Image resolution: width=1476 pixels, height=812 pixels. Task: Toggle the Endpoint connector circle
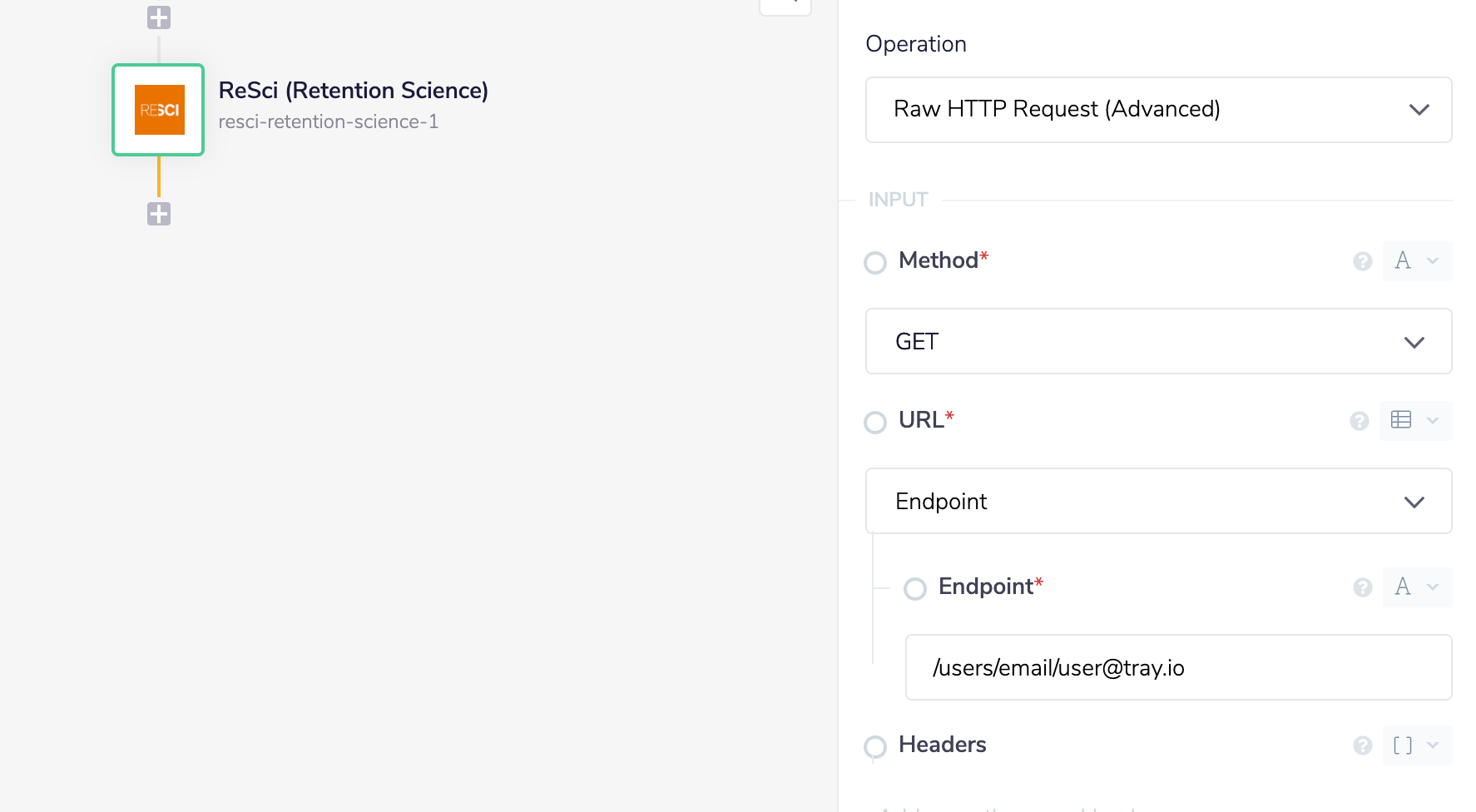click(x=915, y=589)
